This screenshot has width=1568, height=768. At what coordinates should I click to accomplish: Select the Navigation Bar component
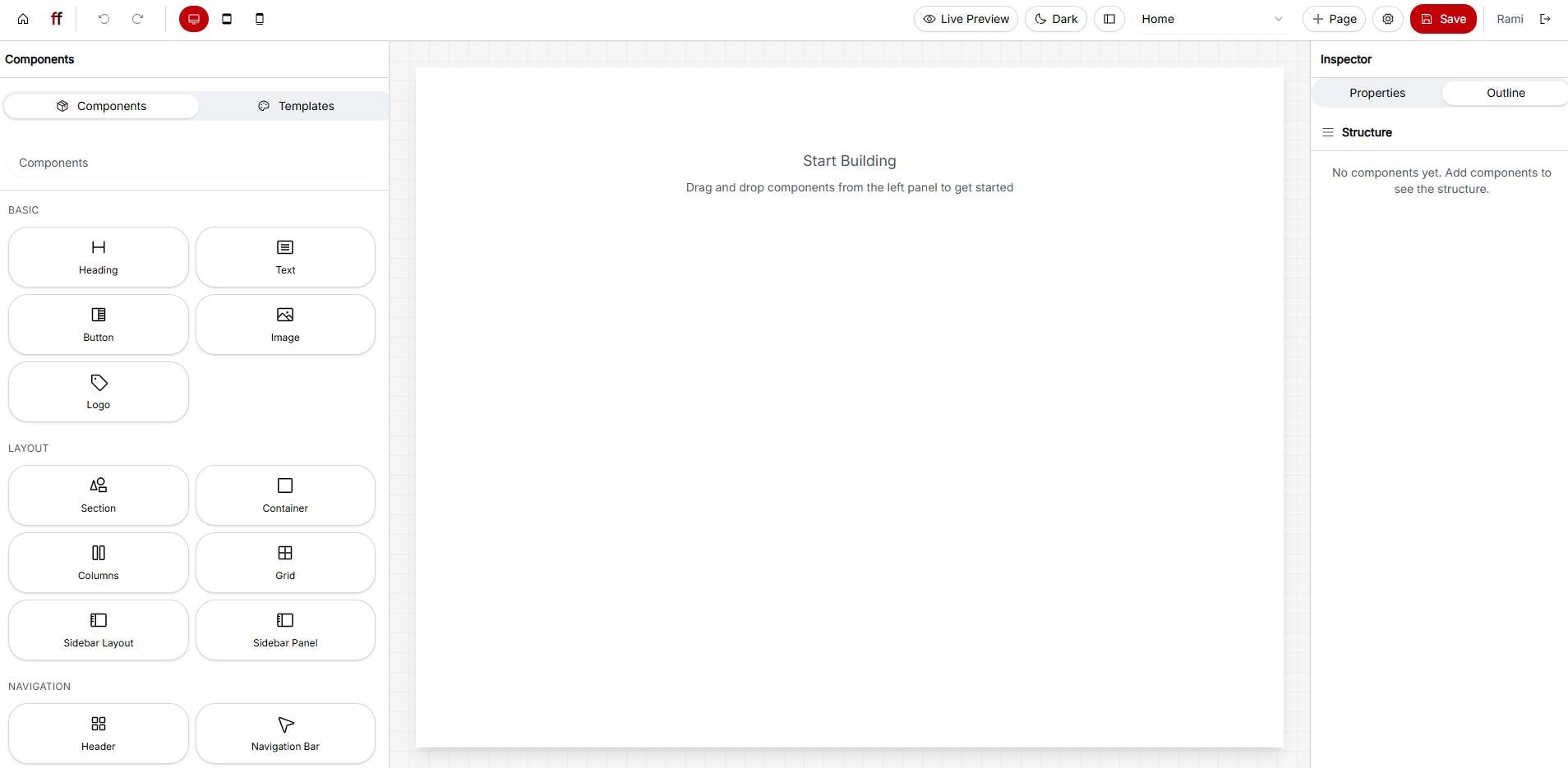click(284, 733)
